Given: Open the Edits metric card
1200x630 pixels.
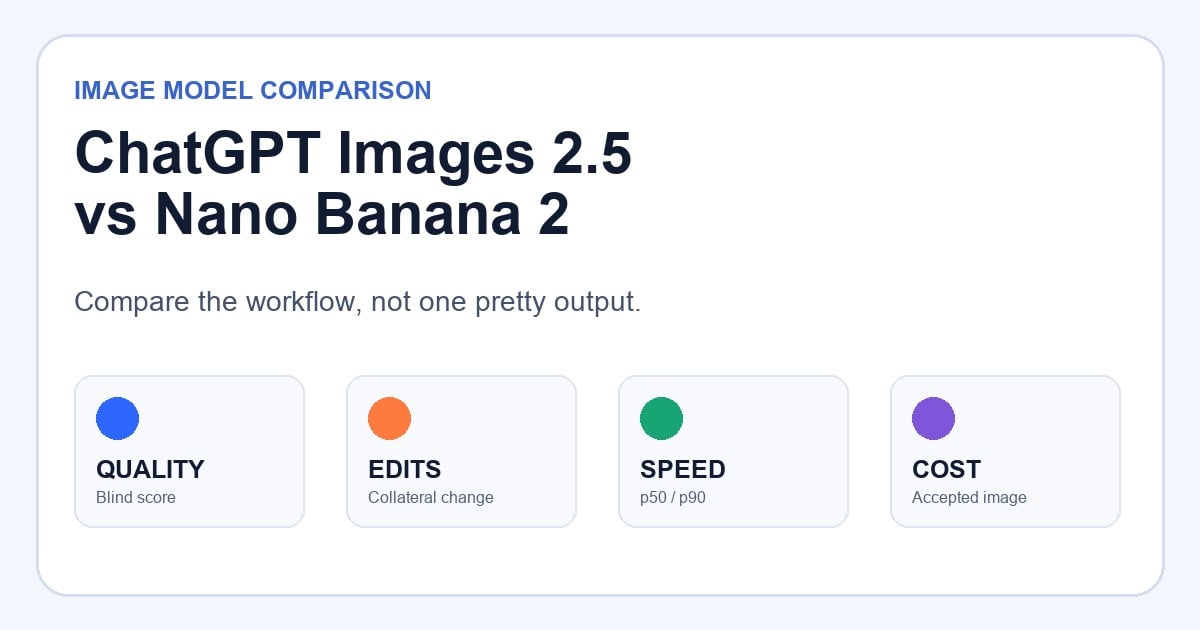Looking at the screenshot, I should coord(461,451).
